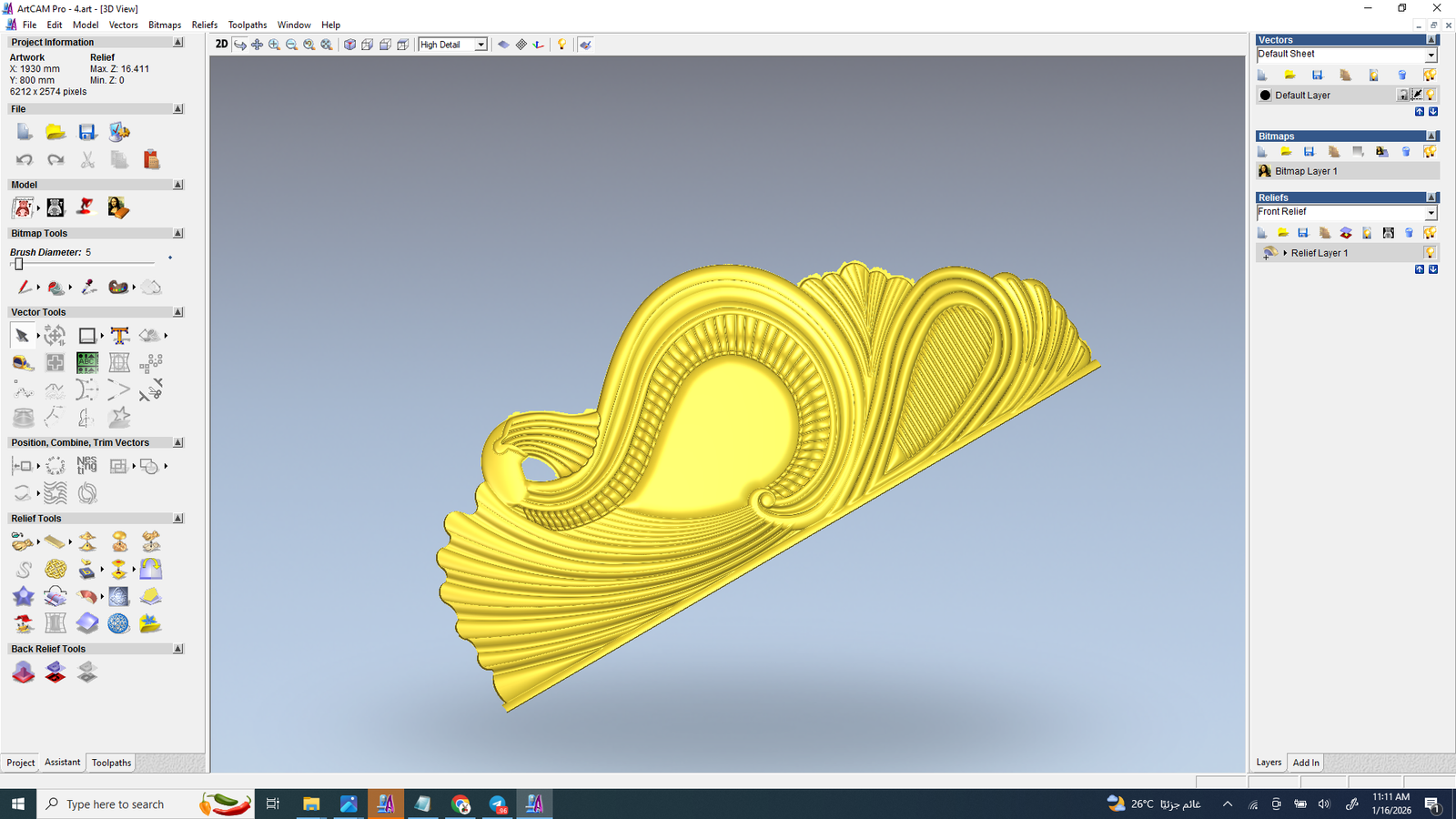This screenshot has width=1456, height=819.
Task: Click the Lights and Material lamp icon
Action: pyautogui.click(x=561, y=45)
